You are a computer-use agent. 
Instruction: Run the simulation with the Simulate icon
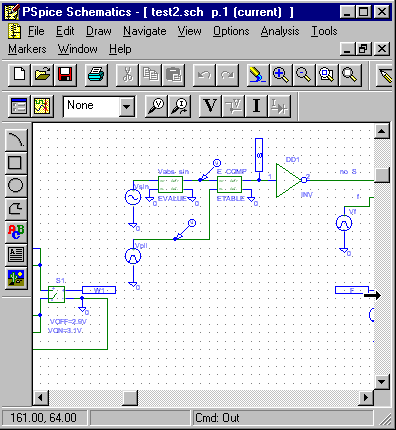tap(42, 106)
